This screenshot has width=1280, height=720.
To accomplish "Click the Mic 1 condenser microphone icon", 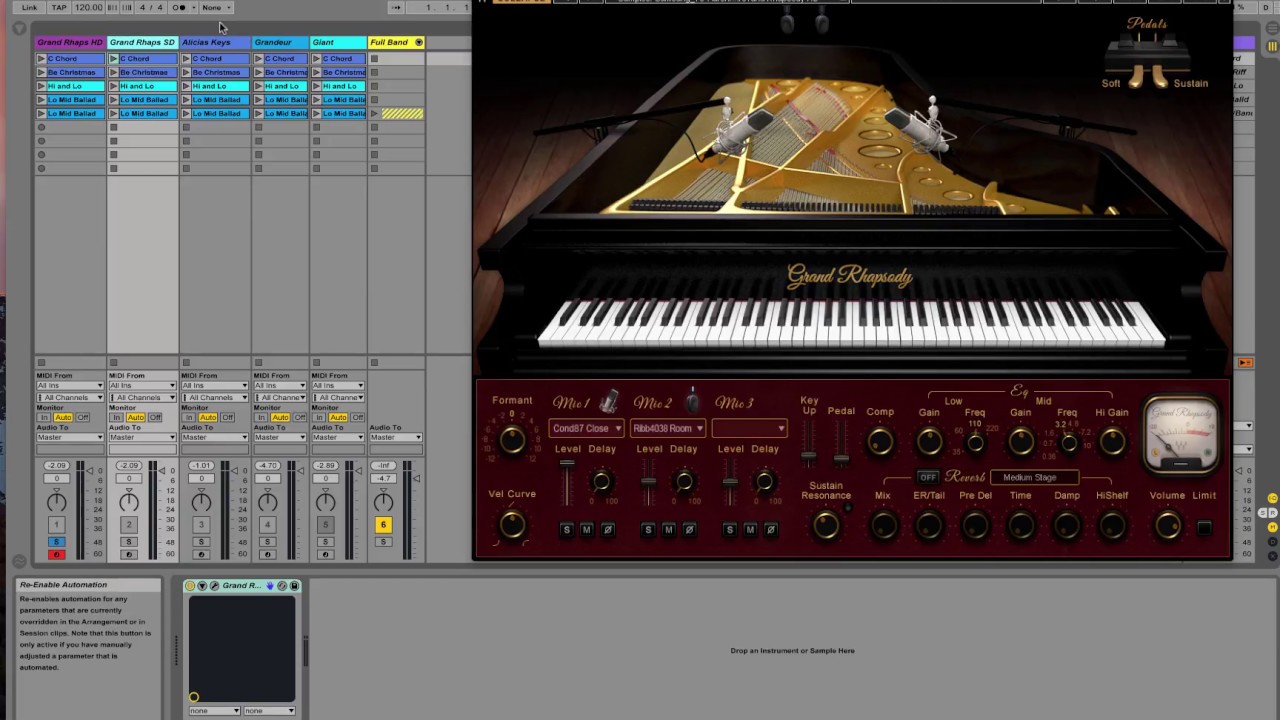I will click(x=609, y=402).
